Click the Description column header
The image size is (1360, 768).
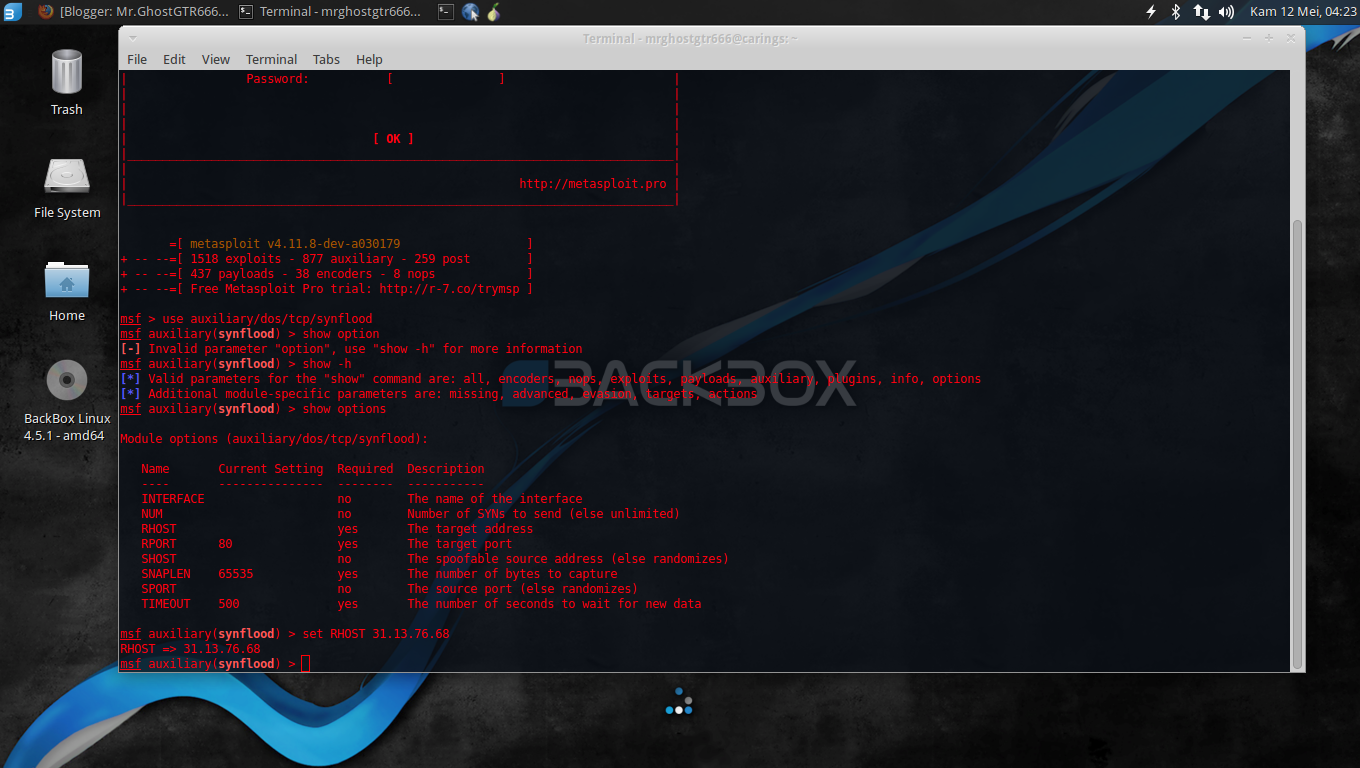click(446, 469)
